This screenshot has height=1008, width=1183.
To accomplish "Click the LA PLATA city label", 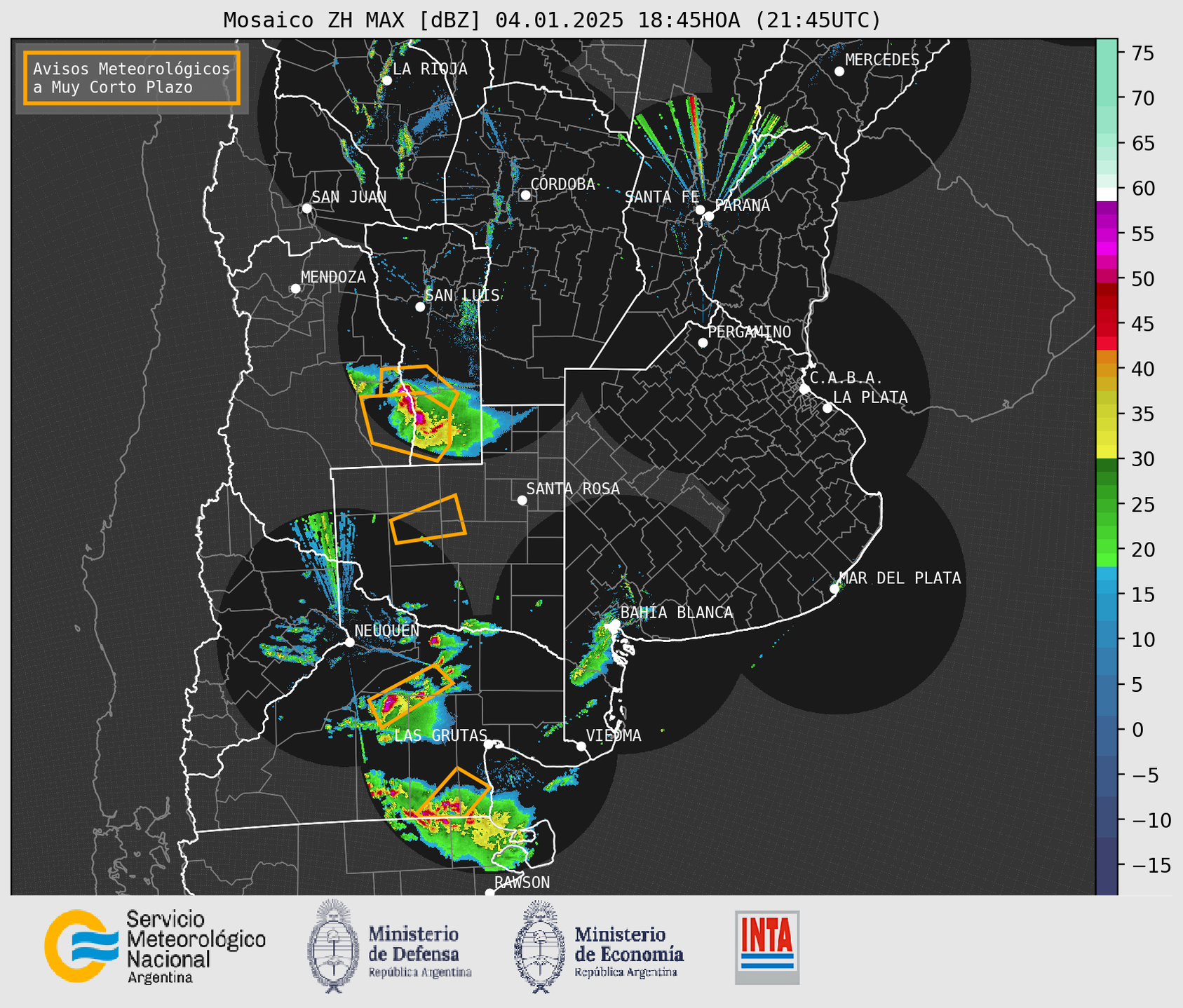I will (x=870, y=397).
